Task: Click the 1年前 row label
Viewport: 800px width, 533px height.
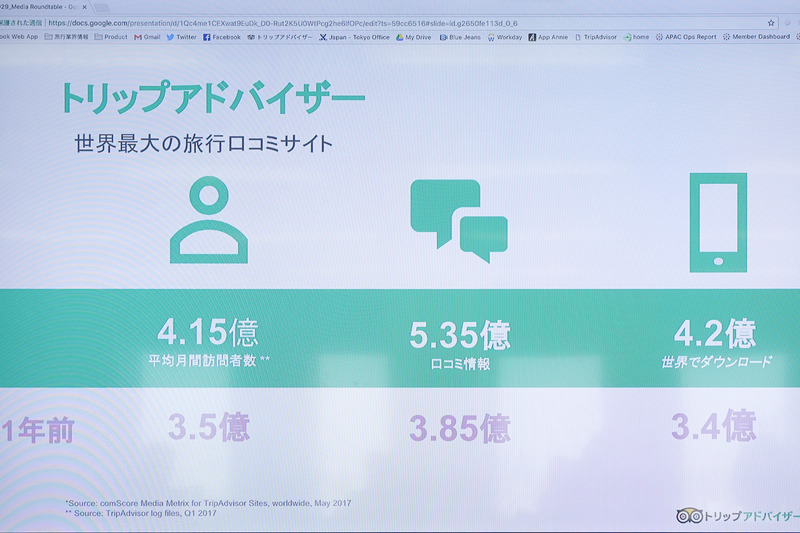Action: coord(38,431)
